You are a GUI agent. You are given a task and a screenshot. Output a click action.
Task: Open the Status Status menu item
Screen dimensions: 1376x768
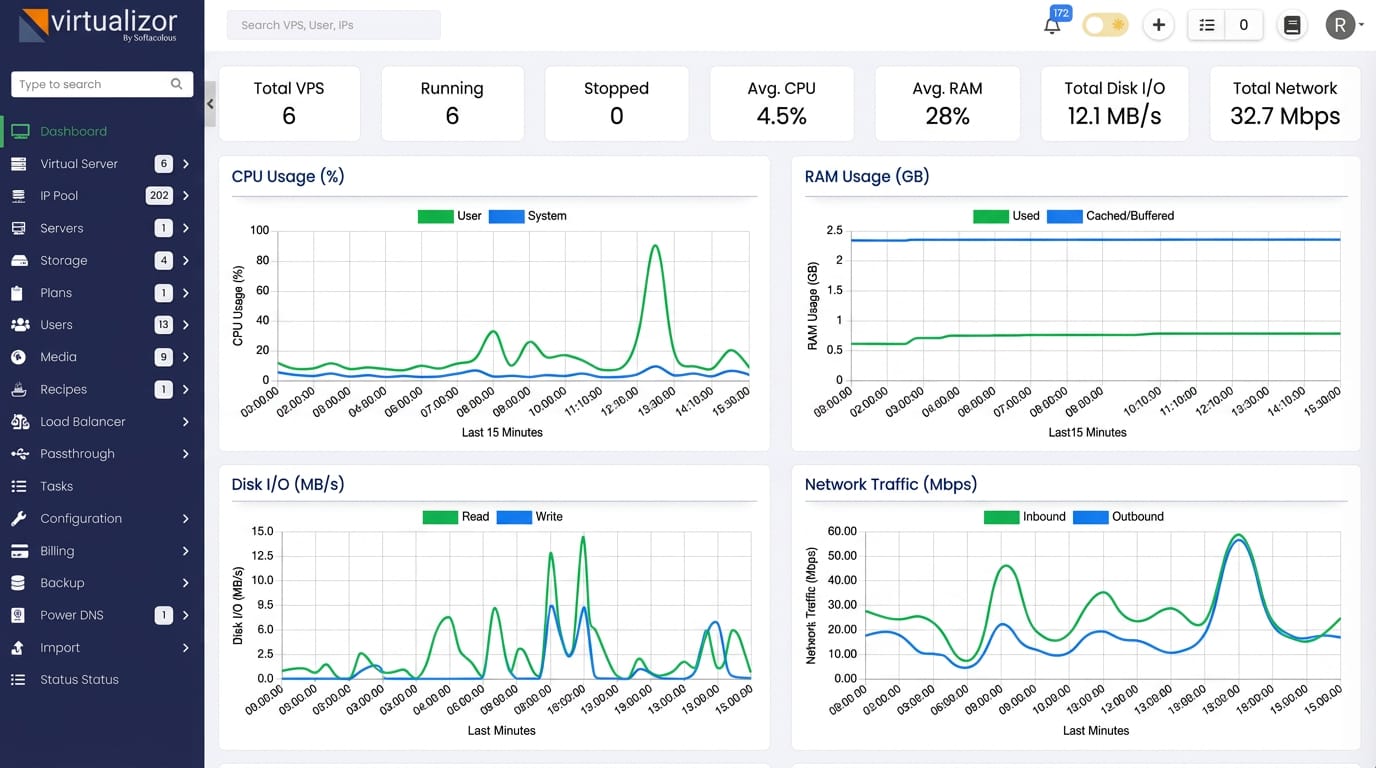click(102, 679)
